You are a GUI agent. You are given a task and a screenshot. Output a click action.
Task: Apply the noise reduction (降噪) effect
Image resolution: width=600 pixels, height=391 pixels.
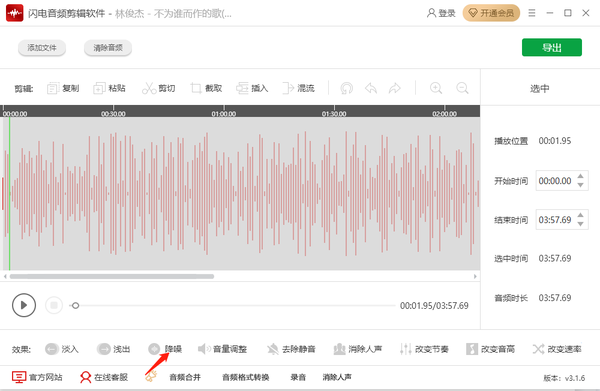[165, 349]
